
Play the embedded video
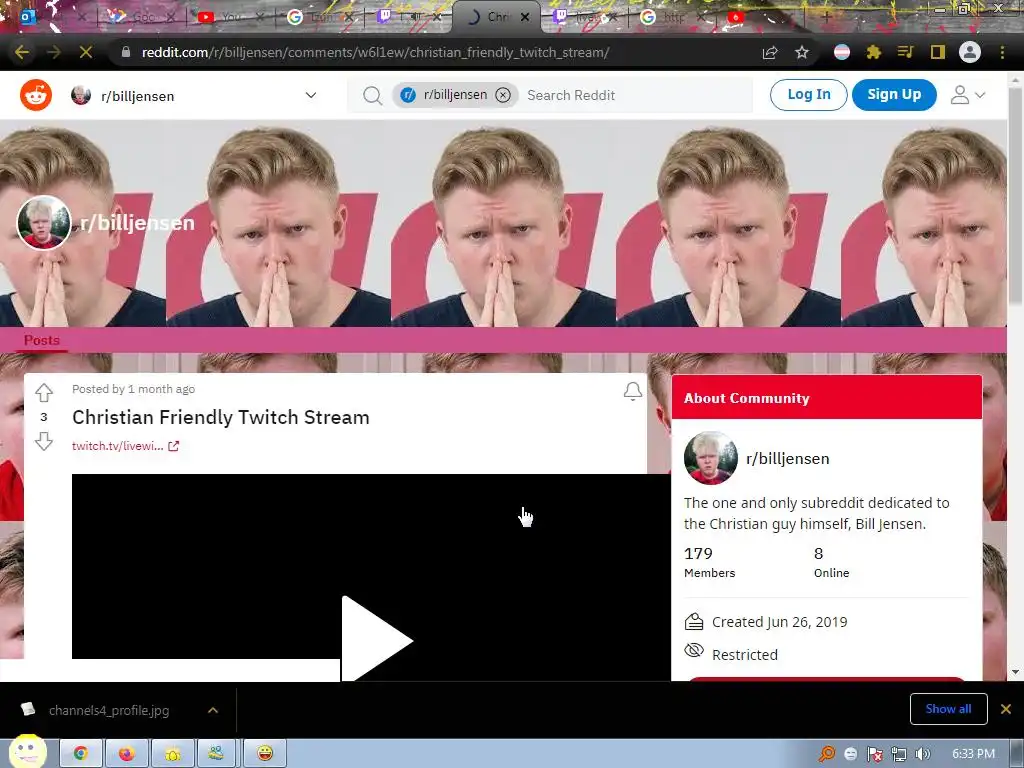pyautogui.click(x=376, y=639)
